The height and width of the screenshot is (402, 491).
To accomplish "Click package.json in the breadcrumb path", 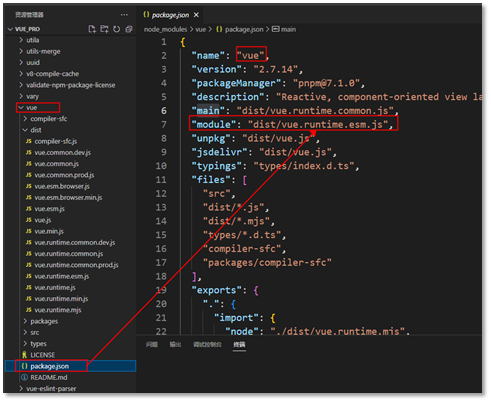I will 244,29.
